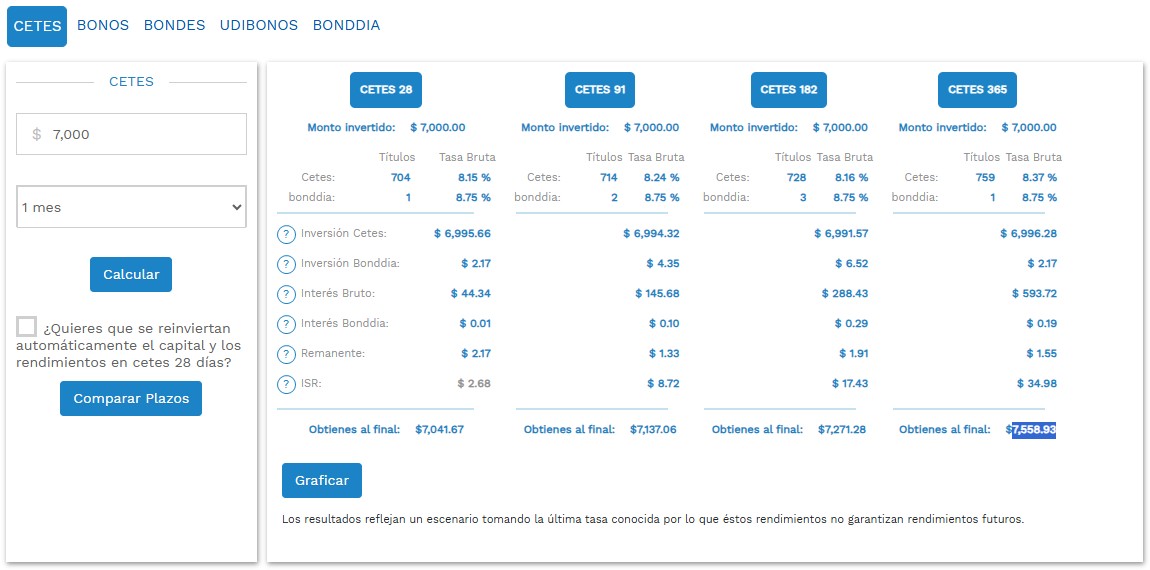1150x570 pixels.
Task: Click help icon beside Inversión Cetes
Action: (287, 234)
